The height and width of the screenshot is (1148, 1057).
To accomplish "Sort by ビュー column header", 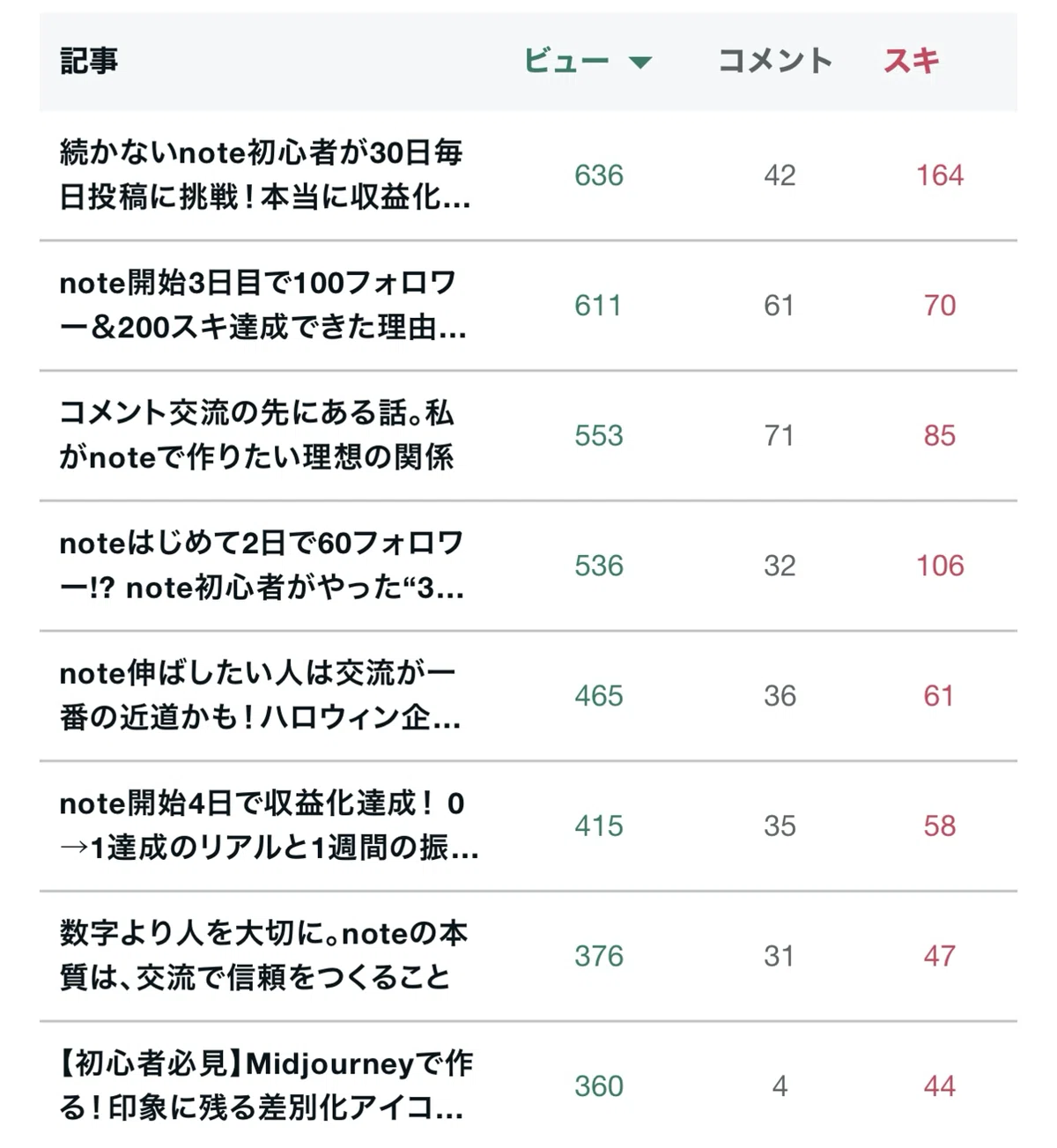I will pyautogui.click(x=566, y=61).
